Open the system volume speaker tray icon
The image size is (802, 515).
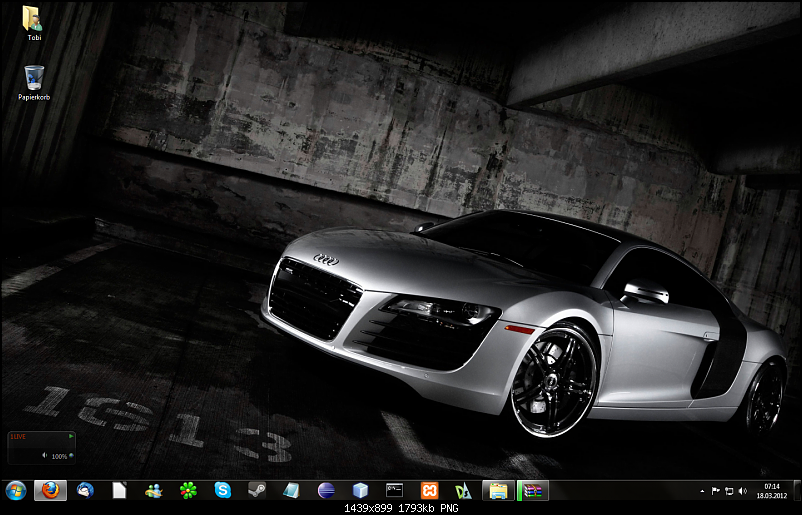pos(743,491)
